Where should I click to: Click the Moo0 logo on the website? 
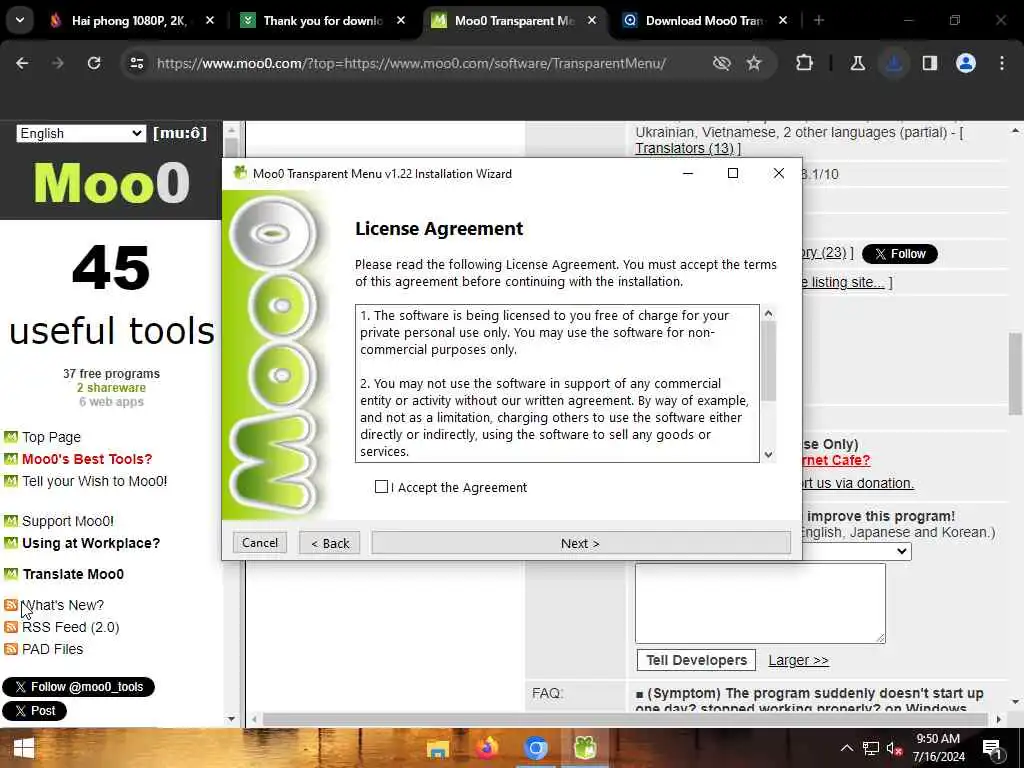coord(112,183)
